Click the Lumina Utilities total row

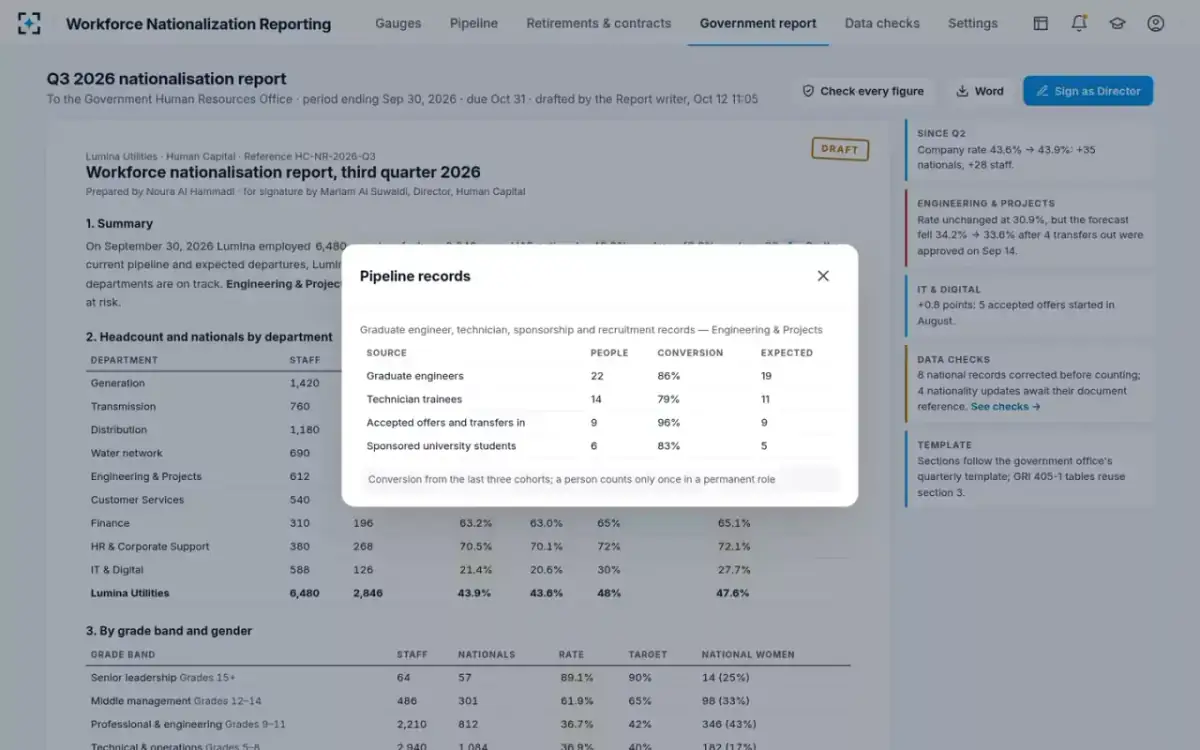pos(468,593)
